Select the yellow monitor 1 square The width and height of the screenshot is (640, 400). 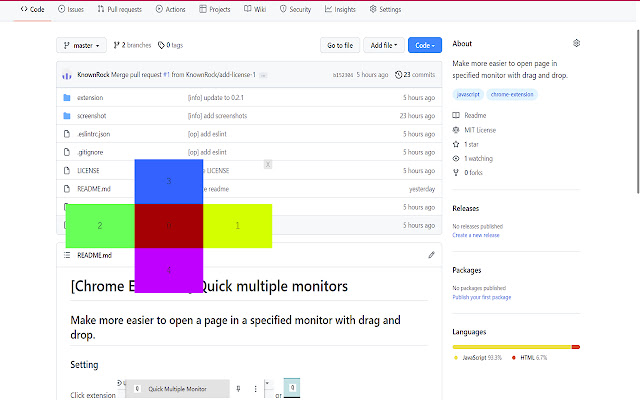[x=238, y=226]
